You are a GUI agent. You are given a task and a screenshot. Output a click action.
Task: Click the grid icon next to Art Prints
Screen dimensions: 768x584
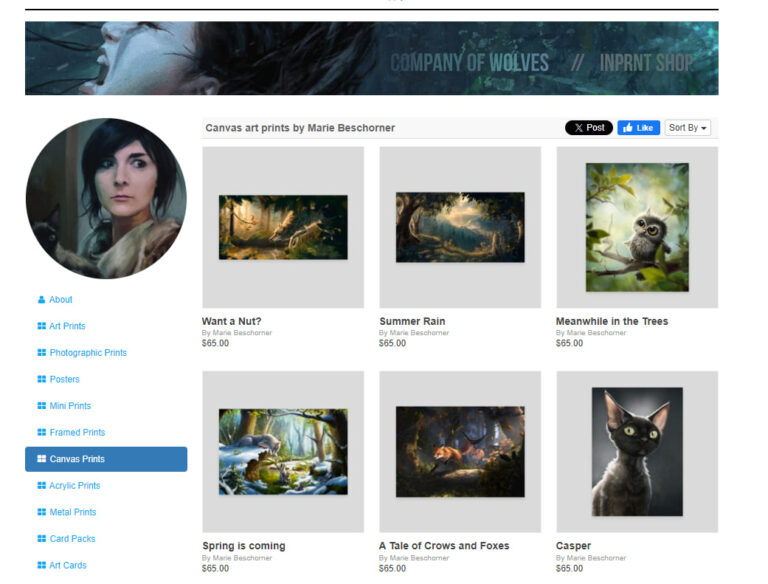[41, 326]
